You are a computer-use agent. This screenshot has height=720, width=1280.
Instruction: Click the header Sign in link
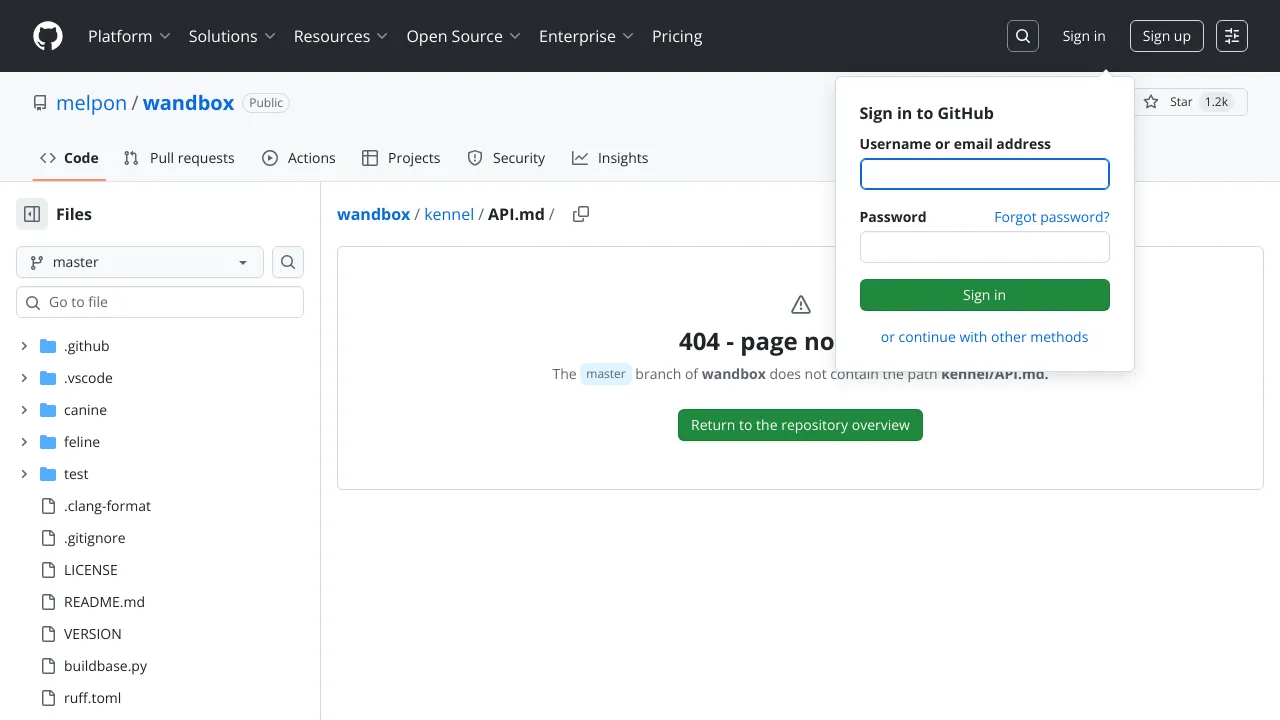point(1084,36)
